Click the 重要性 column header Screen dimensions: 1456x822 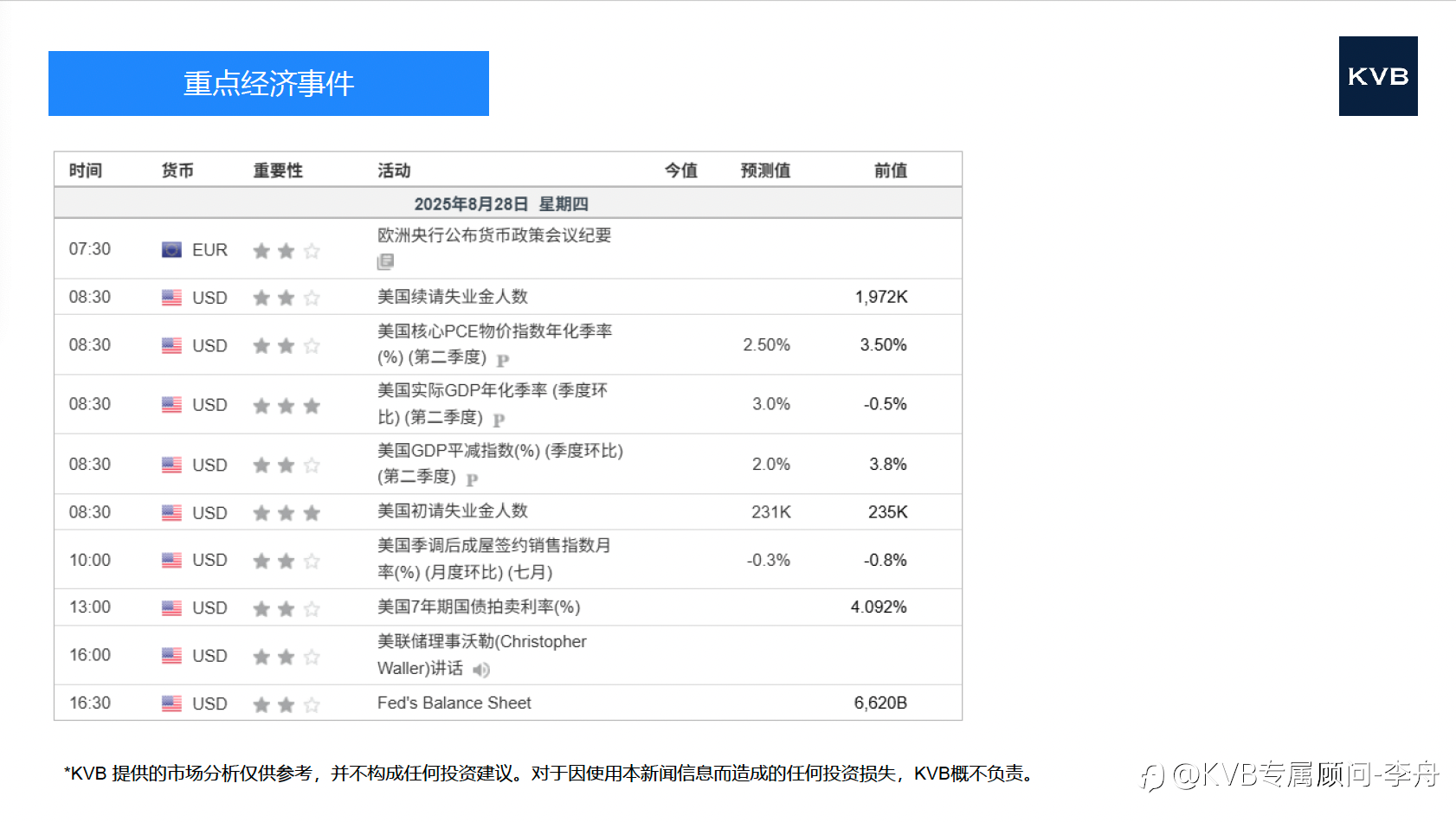pos(278,170)
